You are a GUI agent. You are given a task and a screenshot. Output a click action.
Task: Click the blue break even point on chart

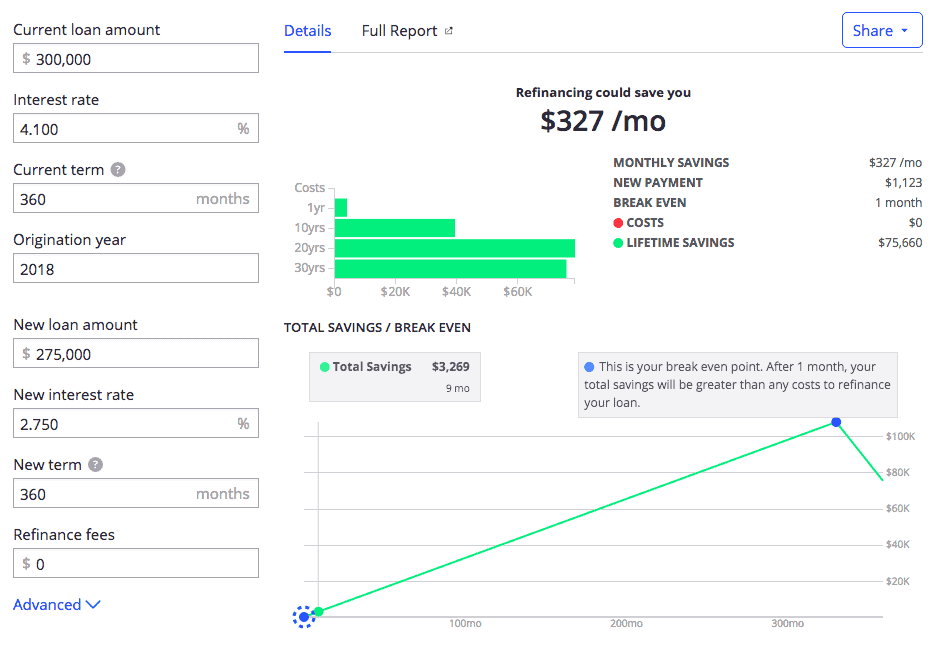pyautogui.click(x=836, y=422)
